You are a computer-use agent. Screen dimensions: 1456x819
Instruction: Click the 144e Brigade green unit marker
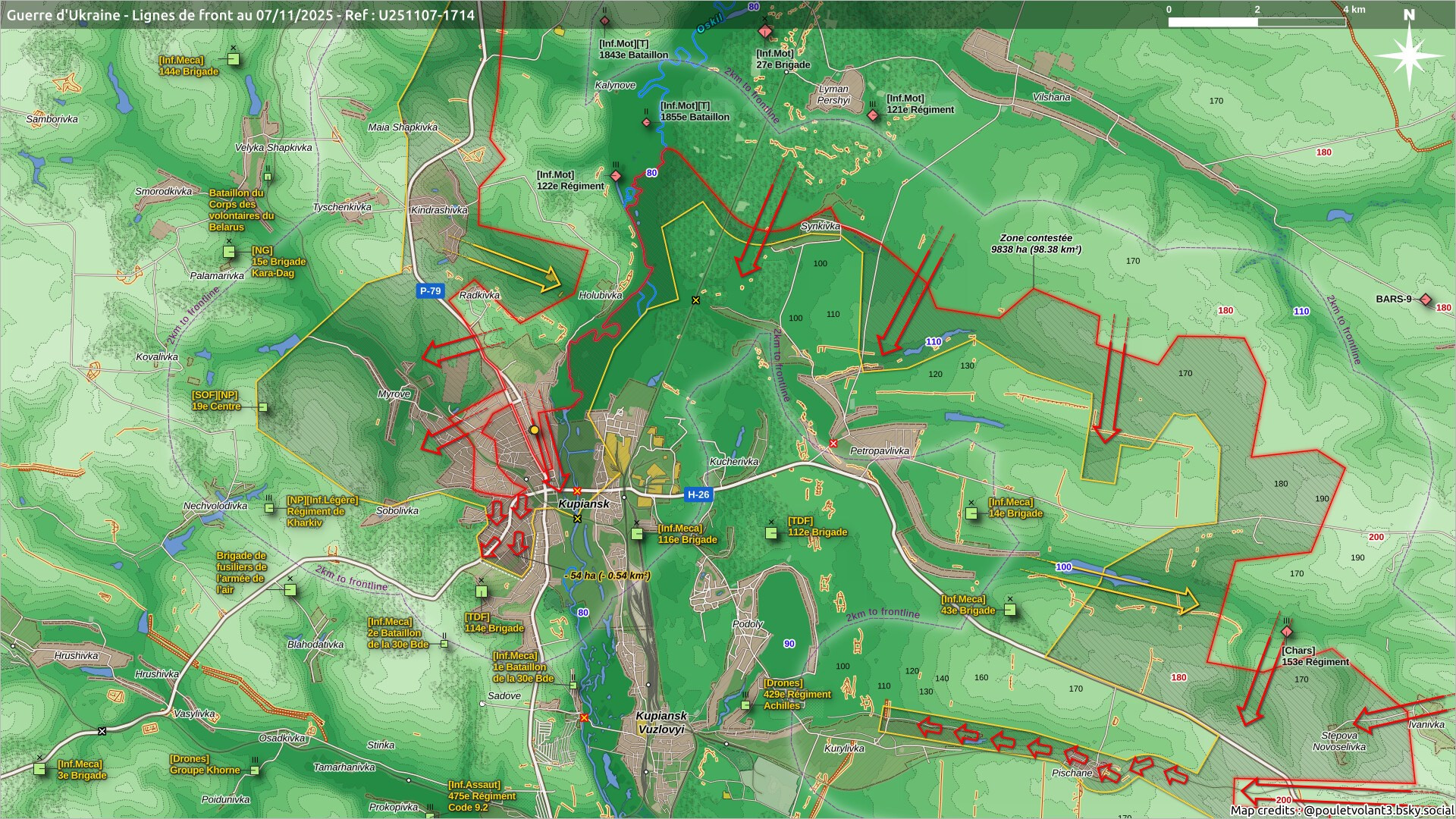tap(233, 59)
